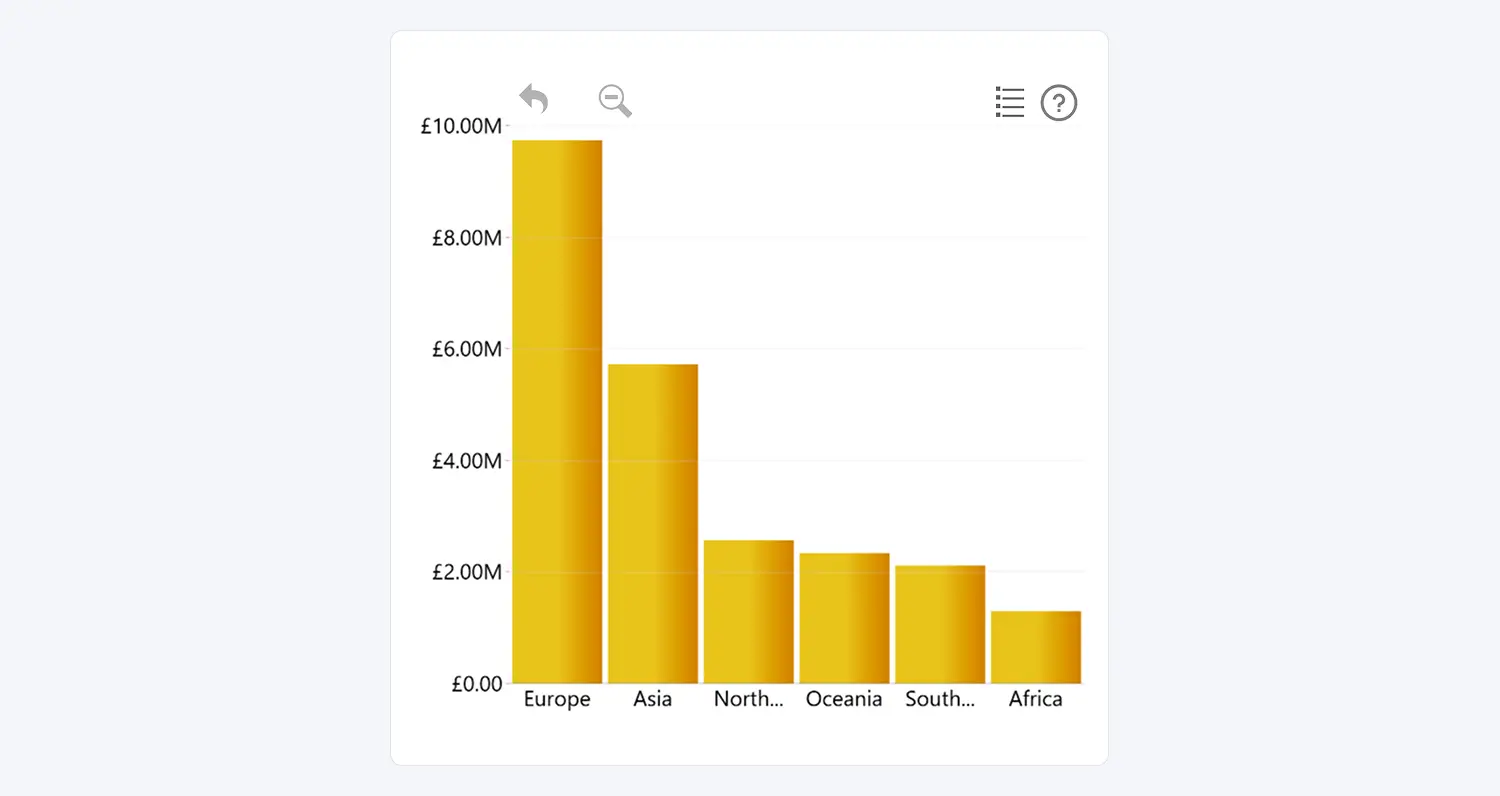This screenshot has height=796, width=1500.
Task: Click the Europe axis label
Action: [x=557, y=699]
